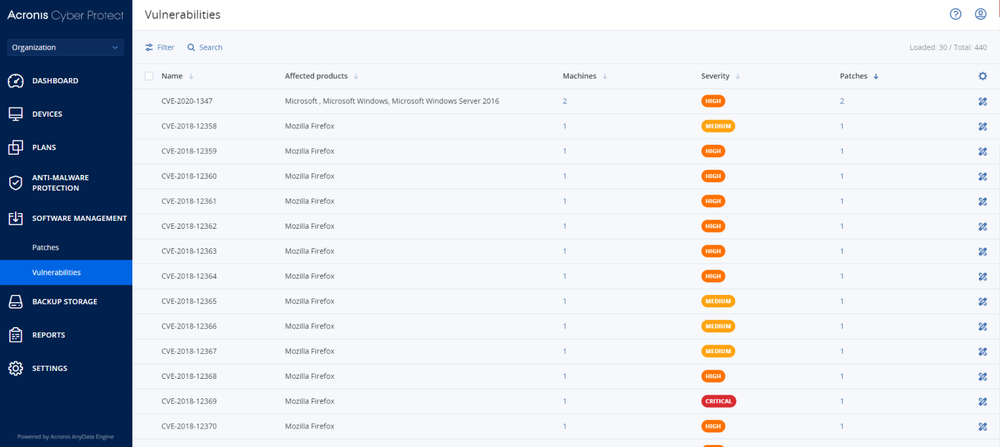Click remediation icon for CVE-2018-12365 row
Viewport: 1000px width, 447px height.
click(x=982, y=301)
